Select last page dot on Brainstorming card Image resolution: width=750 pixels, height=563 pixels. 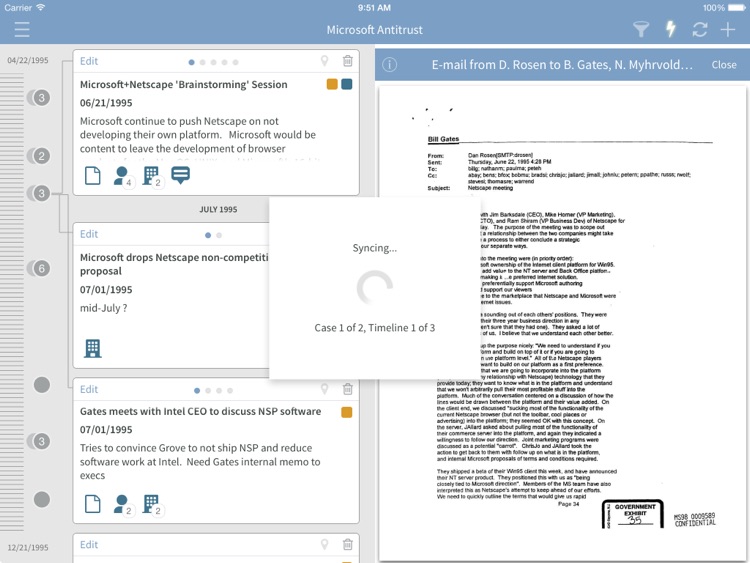tap(235, 62)
